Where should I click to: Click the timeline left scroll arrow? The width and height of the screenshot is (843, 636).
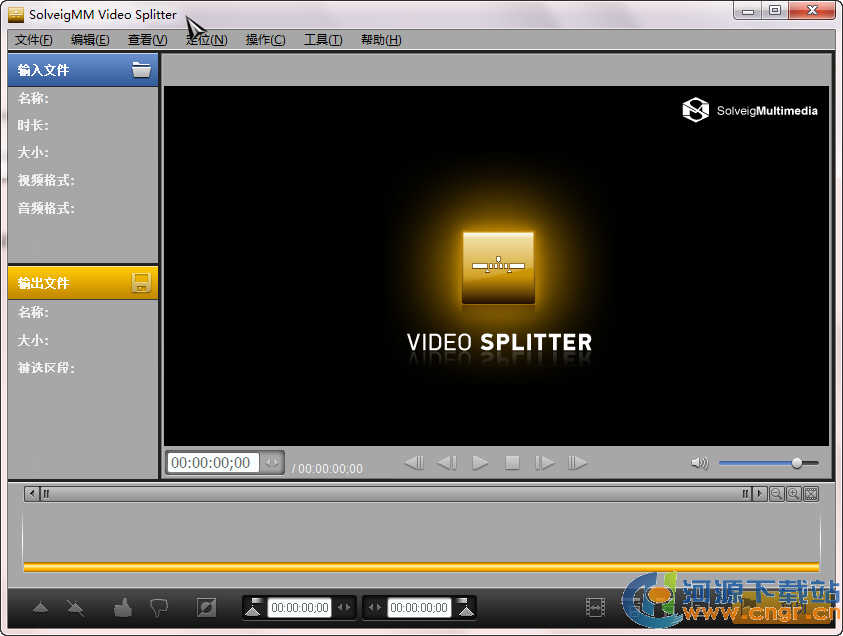coord(32,494)
